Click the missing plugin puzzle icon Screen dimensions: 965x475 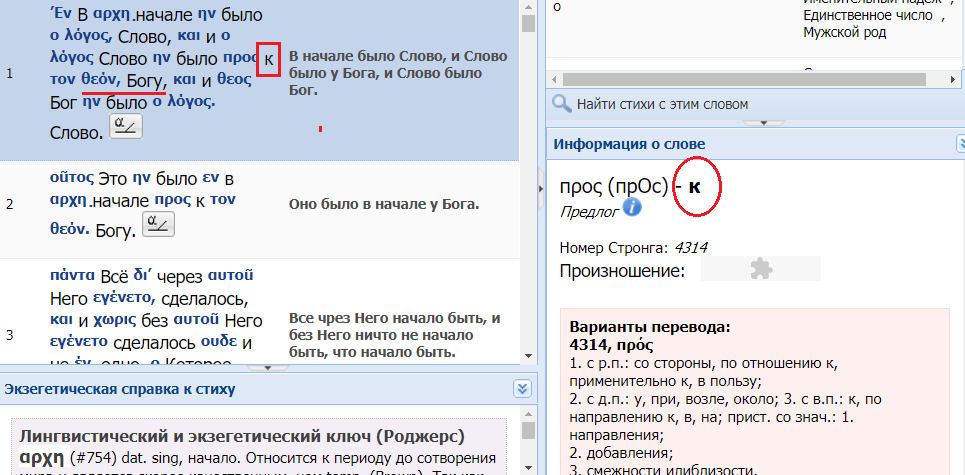(x=760, y=268)
